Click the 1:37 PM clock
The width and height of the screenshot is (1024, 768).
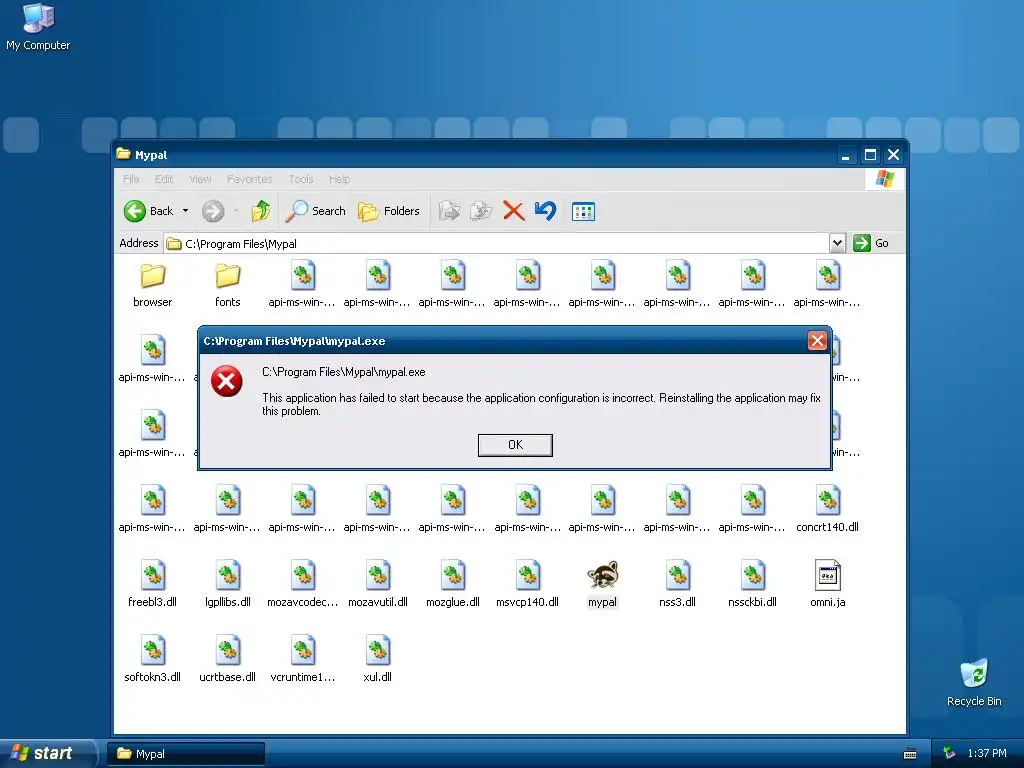click(x=987, y=754)
